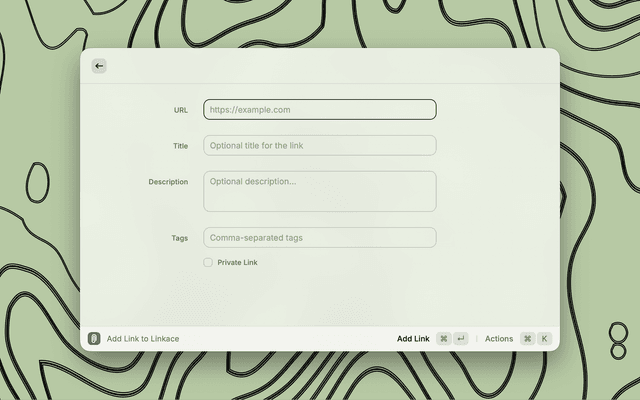Screen dimensions: 640x400
Task: Click the Linkace paperclip icon
Action: [x=94, y=339]
